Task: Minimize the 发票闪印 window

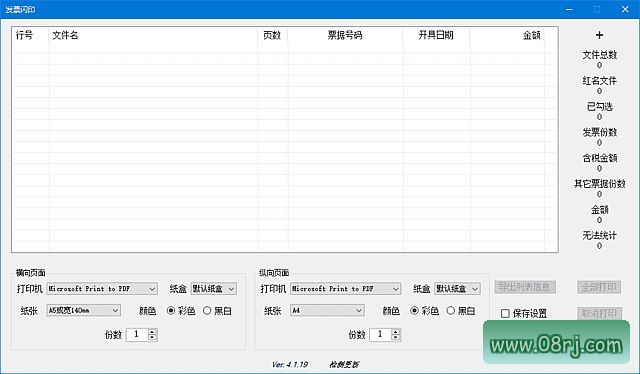Action: coord(569,9)
